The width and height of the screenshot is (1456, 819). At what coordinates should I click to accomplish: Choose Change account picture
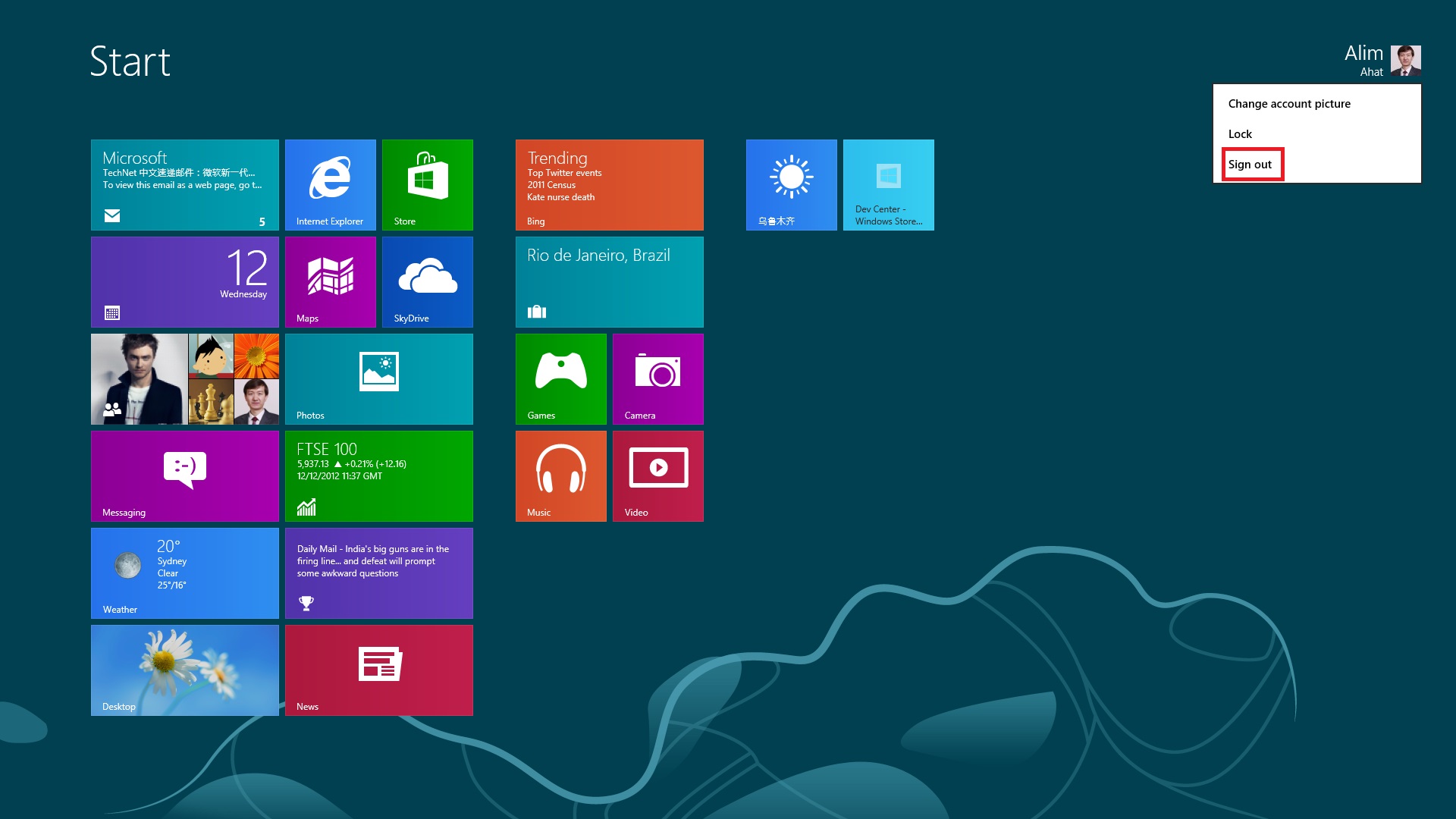tap(1316, 103)
